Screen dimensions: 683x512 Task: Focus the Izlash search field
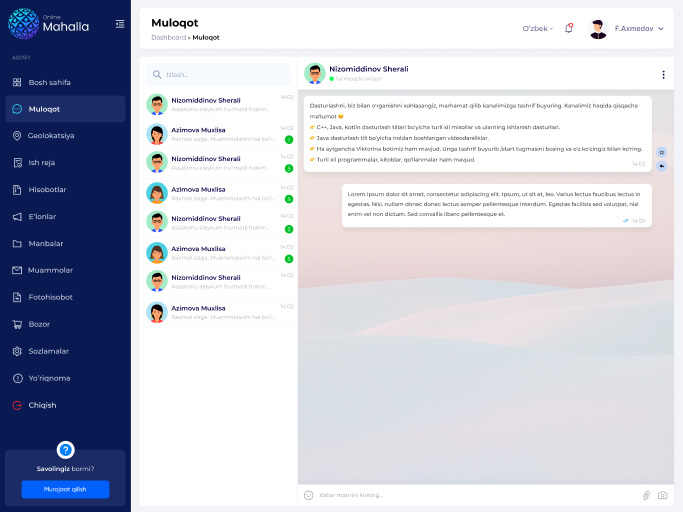[219, 75]
